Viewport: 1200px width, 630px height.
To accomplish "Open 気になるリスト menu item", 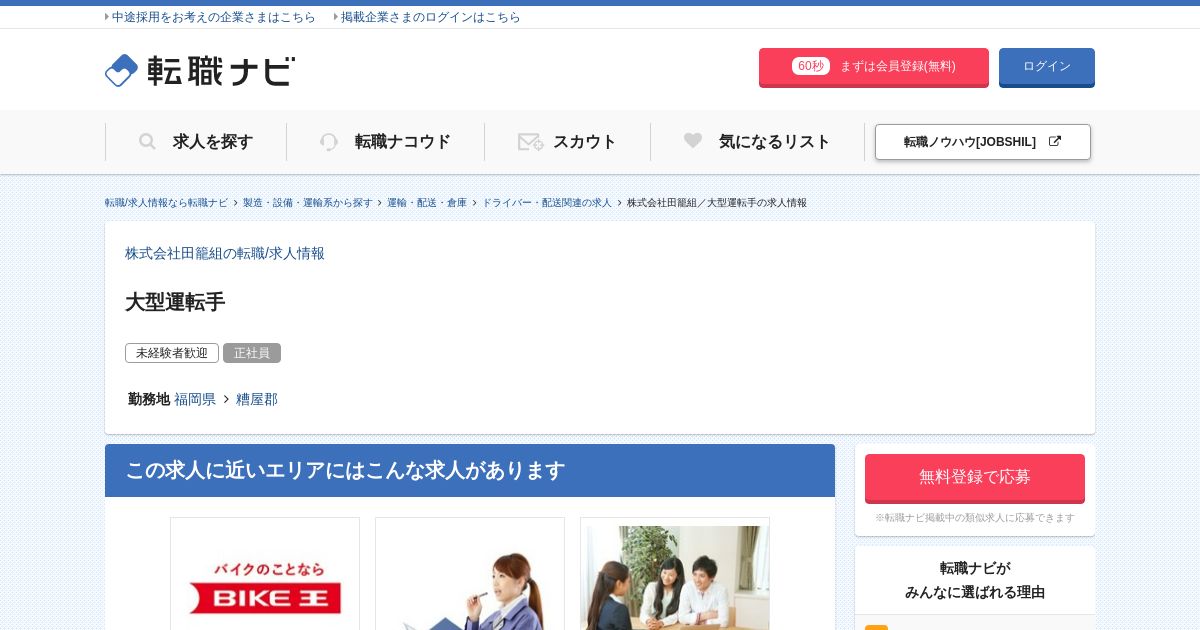I will [758, 142].
